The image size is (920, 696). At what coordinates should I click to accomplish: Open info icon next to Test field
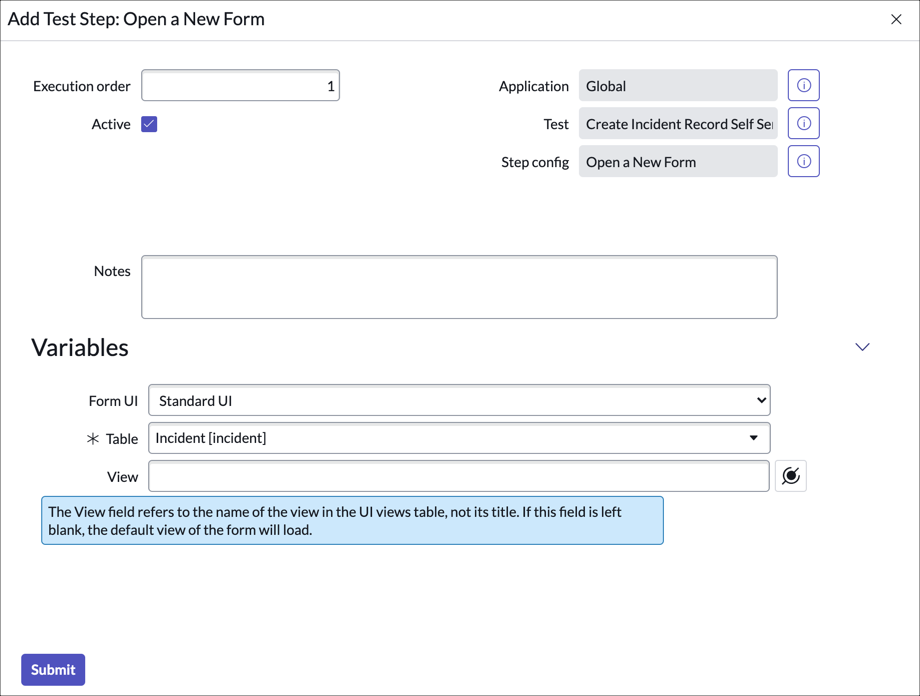(x=803, y=123)
